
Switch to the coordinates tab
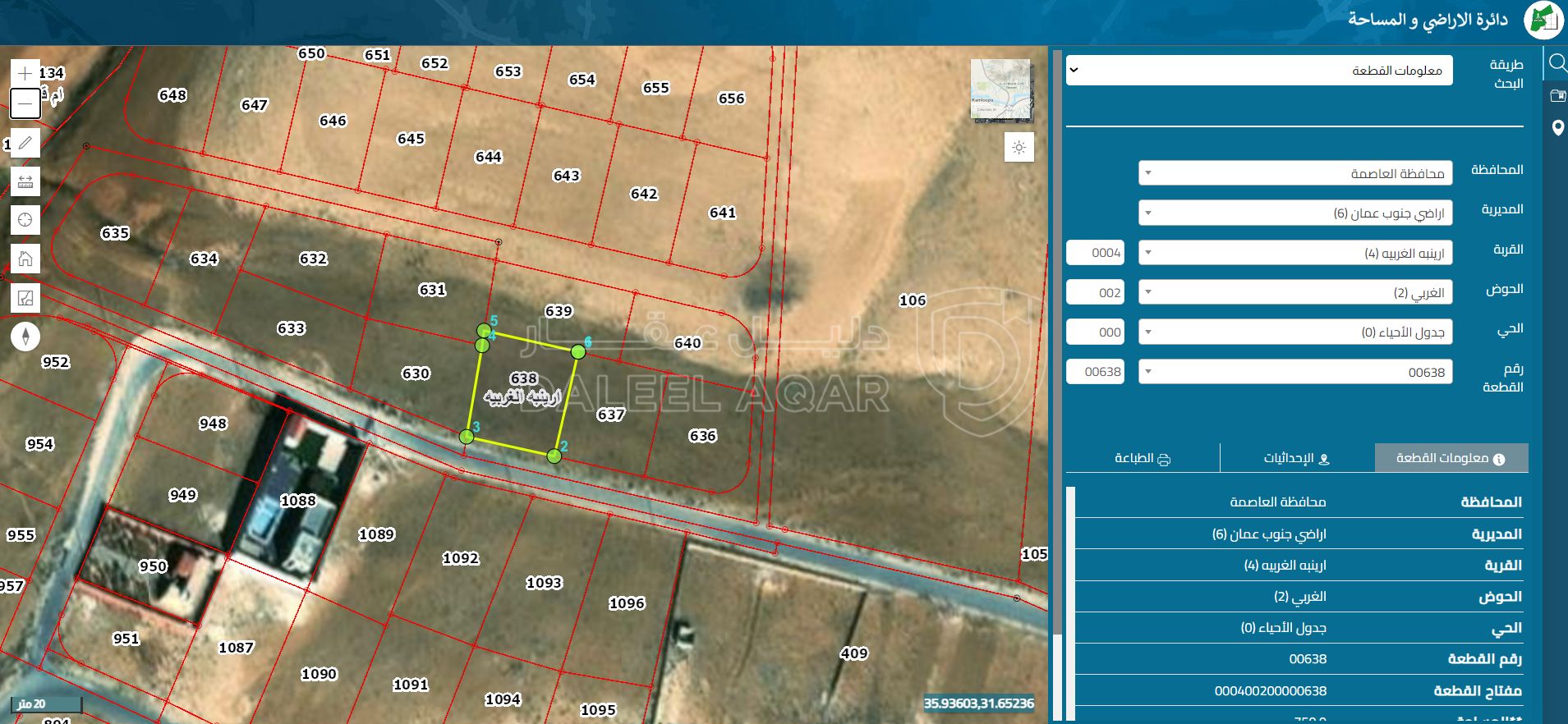tap(1296, 458)
